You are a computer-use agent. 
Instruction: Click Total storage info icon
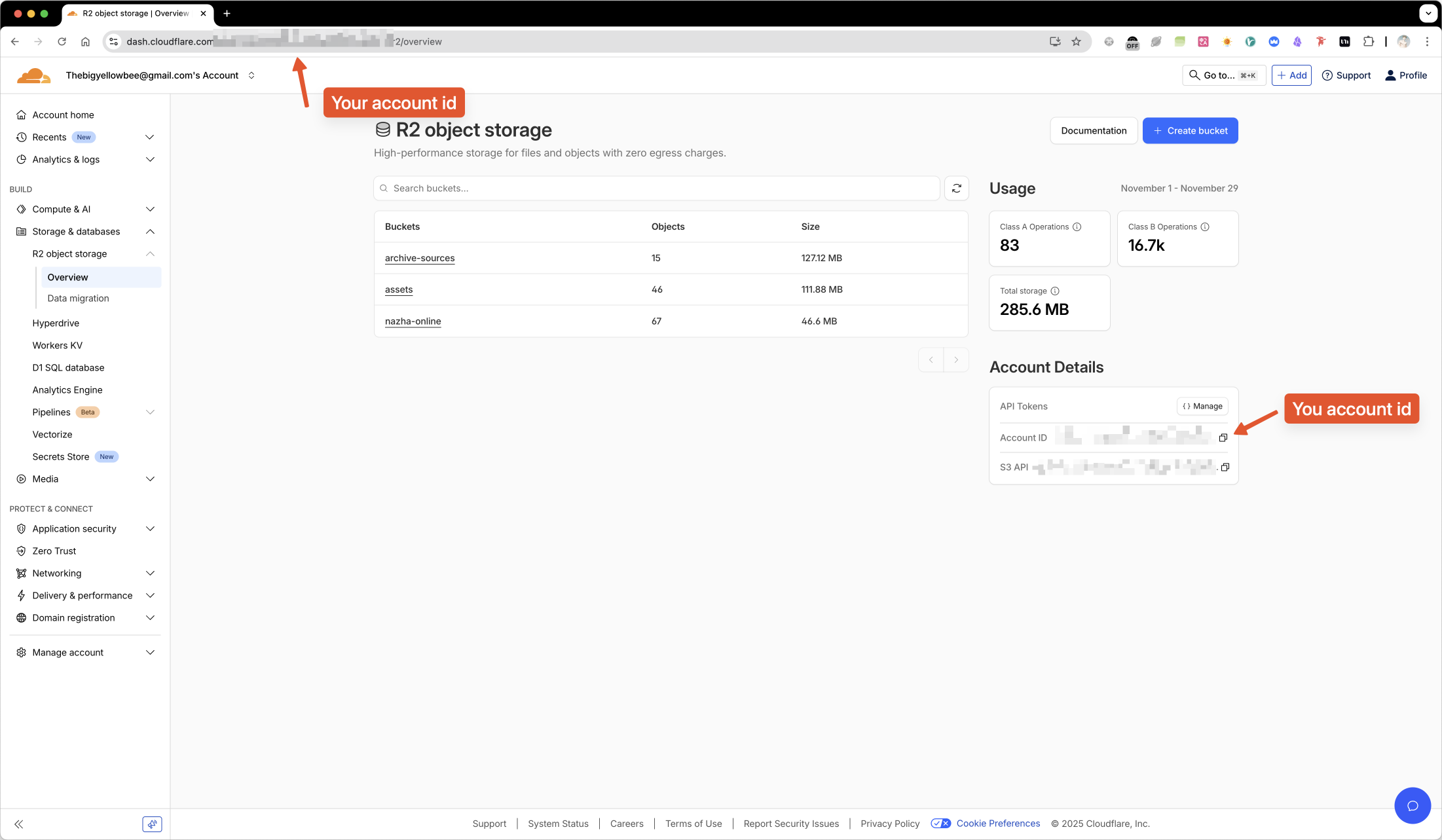1054,291
